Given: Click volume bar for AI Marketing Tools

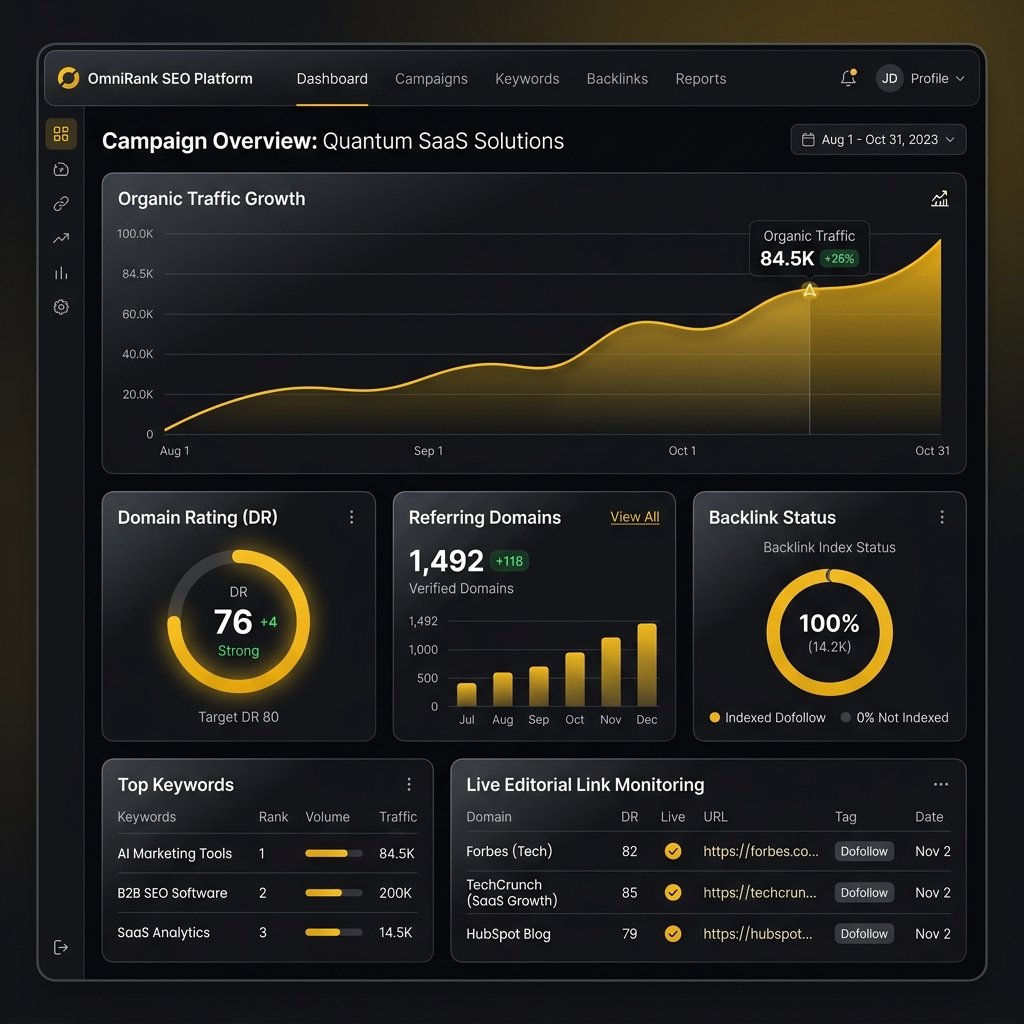Looking at the screenshot, I should pos(334,854).
